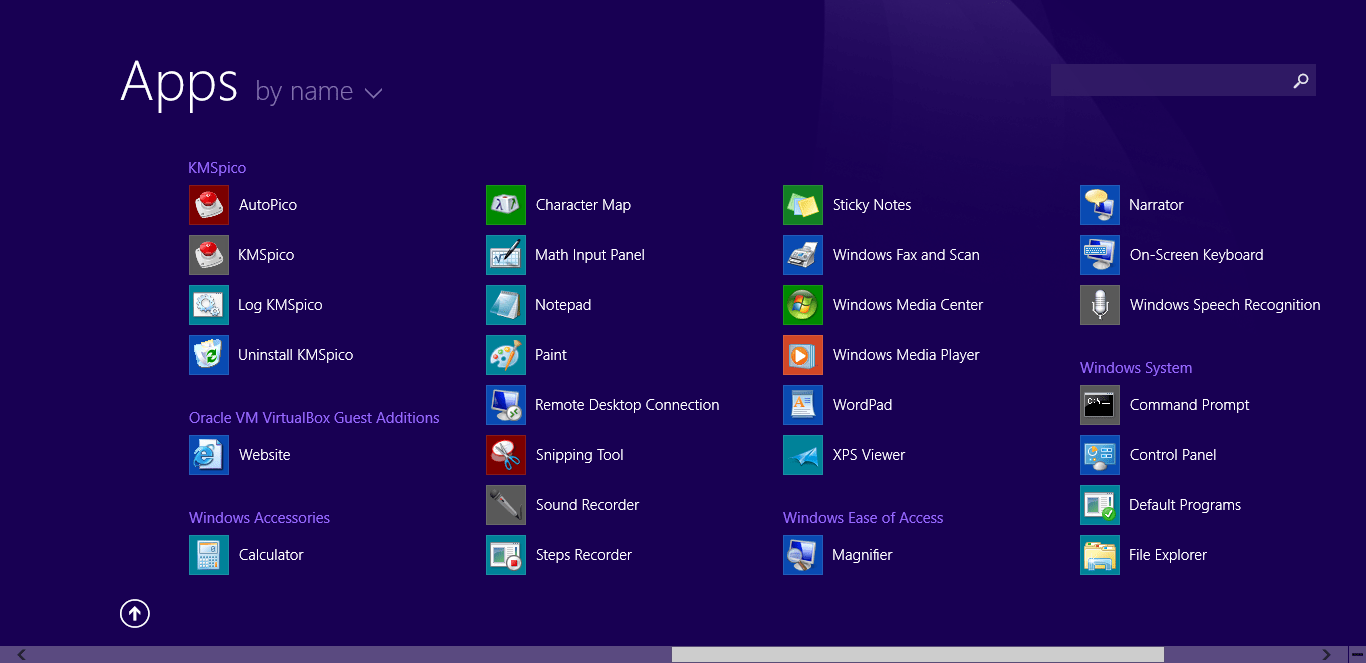
Task: Open the Windows Fax and Scan icon
Action: (x=803, y=255)
